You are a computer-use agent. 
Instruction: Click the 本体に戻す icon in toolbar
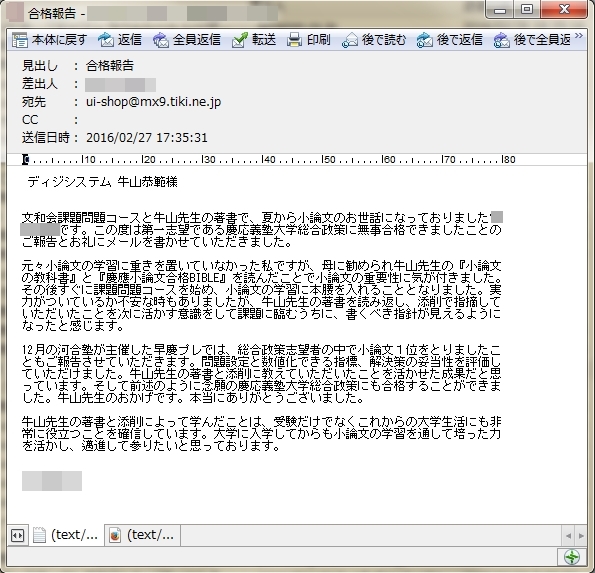click(x=20, y=40)
